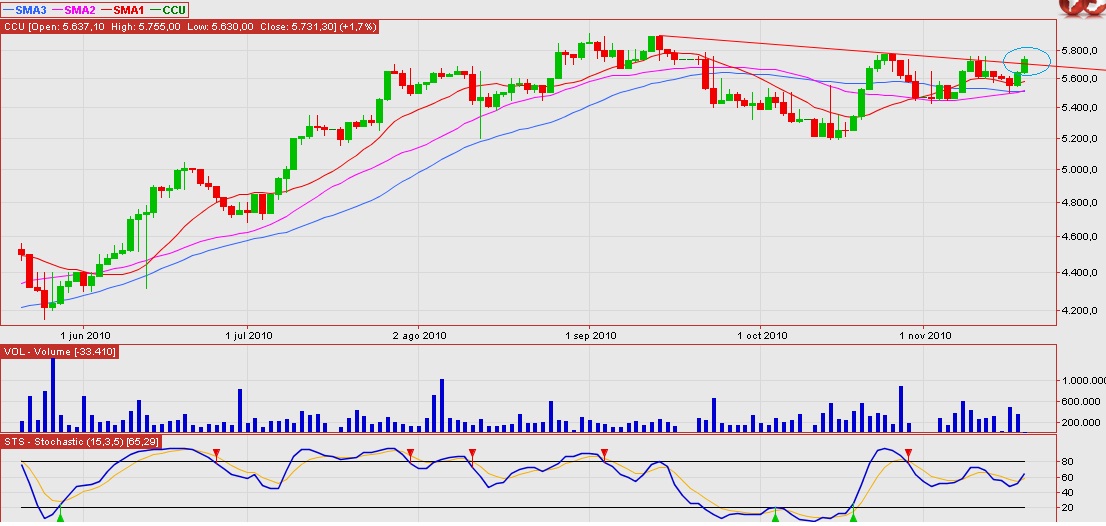This screenshot has width=1106, height=526.
Task: Click the 5.200,0 price axis label
Action: [x=1079, y=139]
